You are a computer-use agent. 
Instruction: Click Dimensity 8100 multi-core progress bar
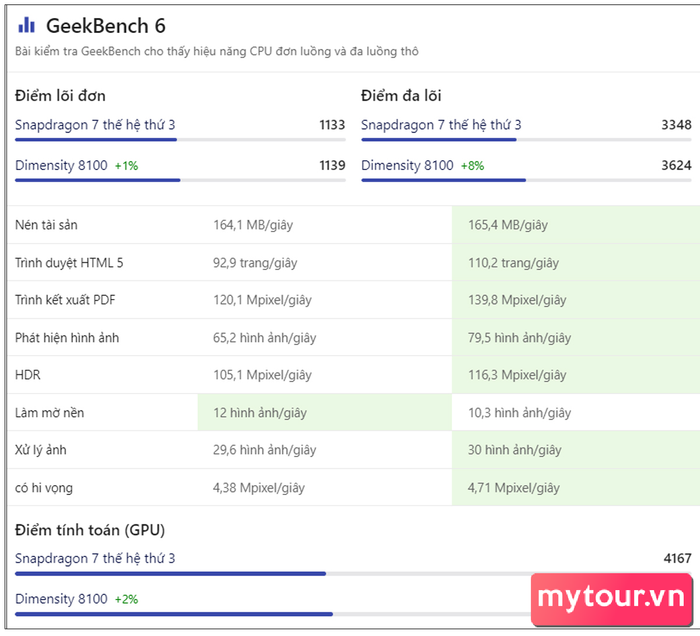pos(526,180)
